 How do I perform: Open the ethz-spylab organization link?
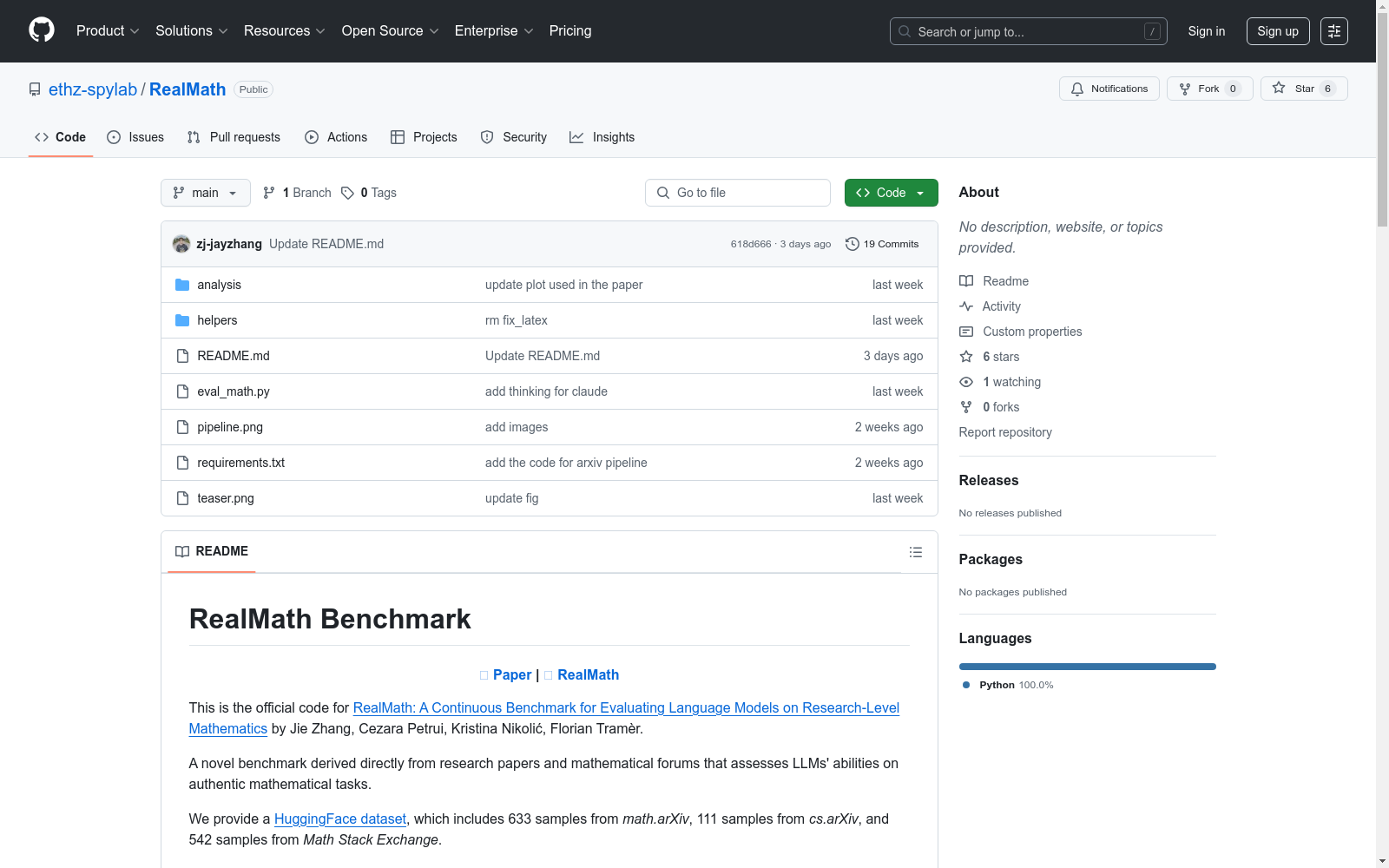click(x=93, y=89)
